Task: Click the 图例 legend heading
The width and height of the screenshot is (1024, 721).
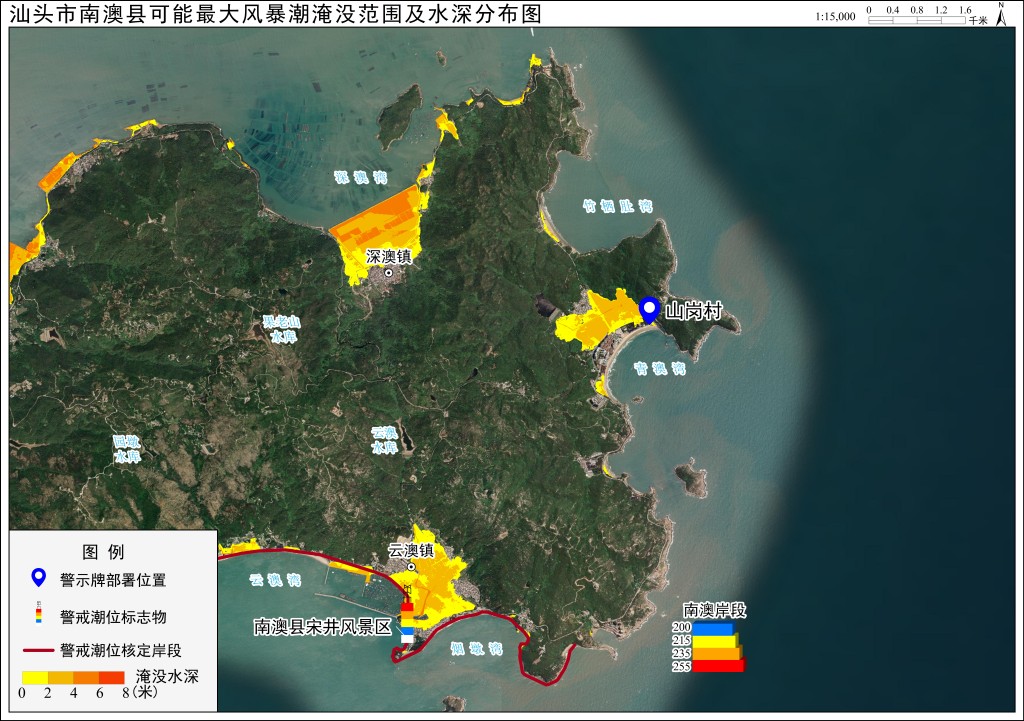Action: [x=103, y=552]
